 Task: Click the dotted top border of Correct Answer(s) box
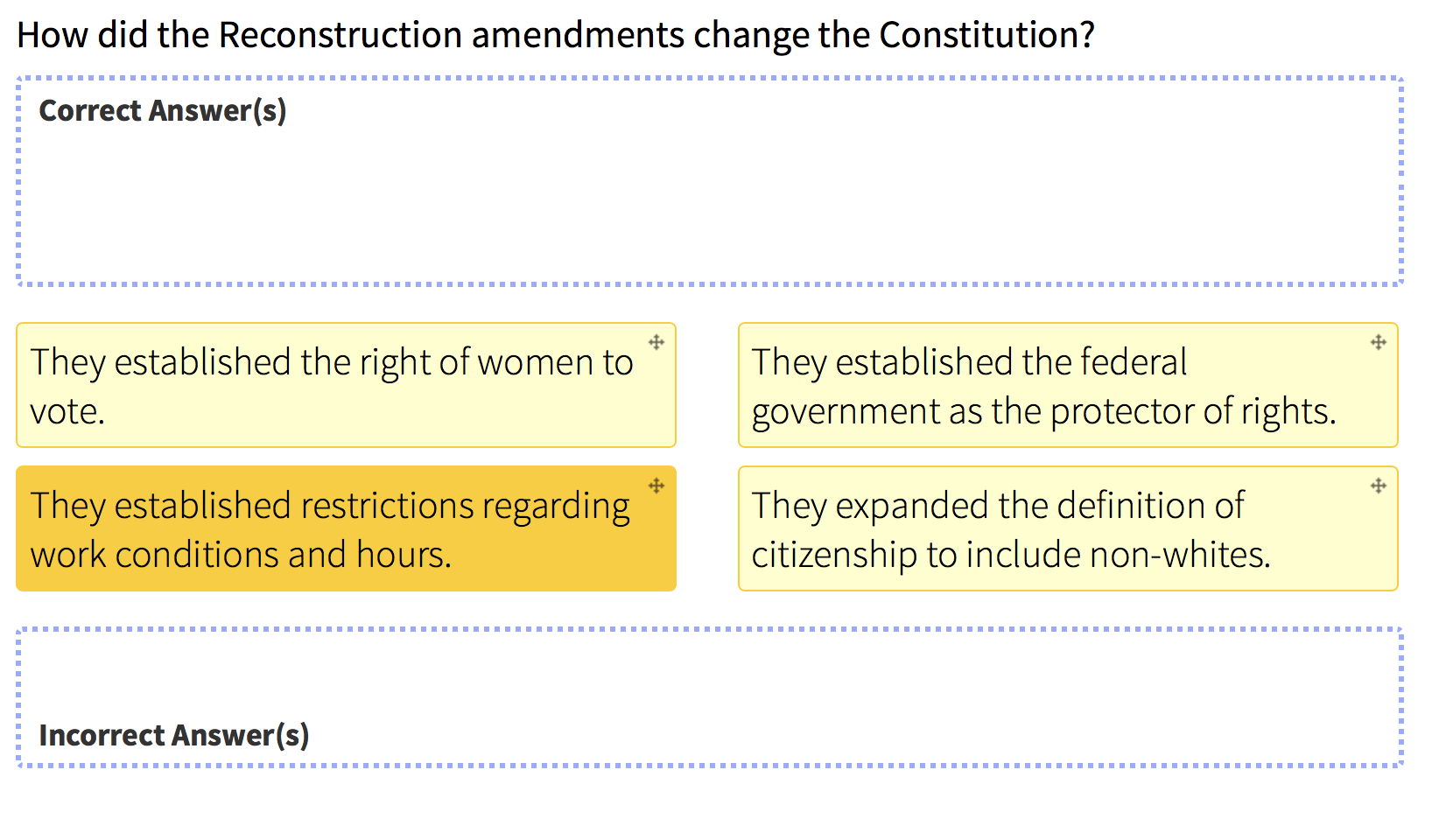click(x=710, y=78)
